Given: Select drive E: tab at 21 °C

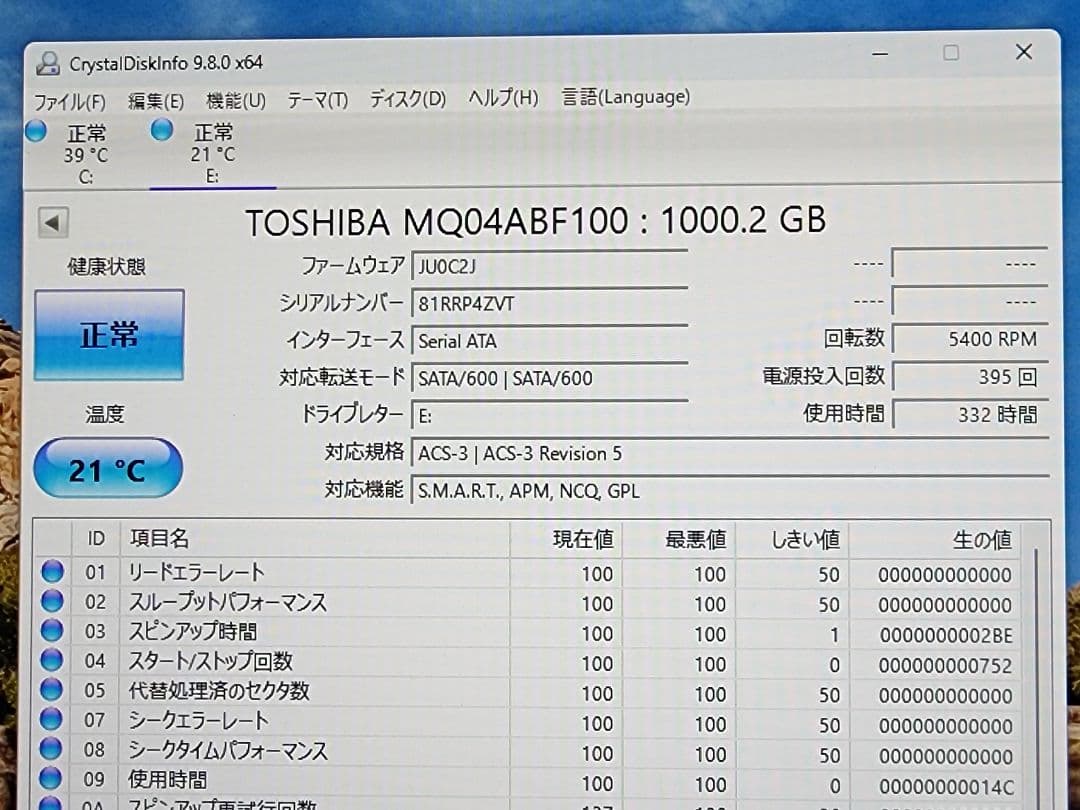Looking at the screenshot, I should click(x=213, y=152).
